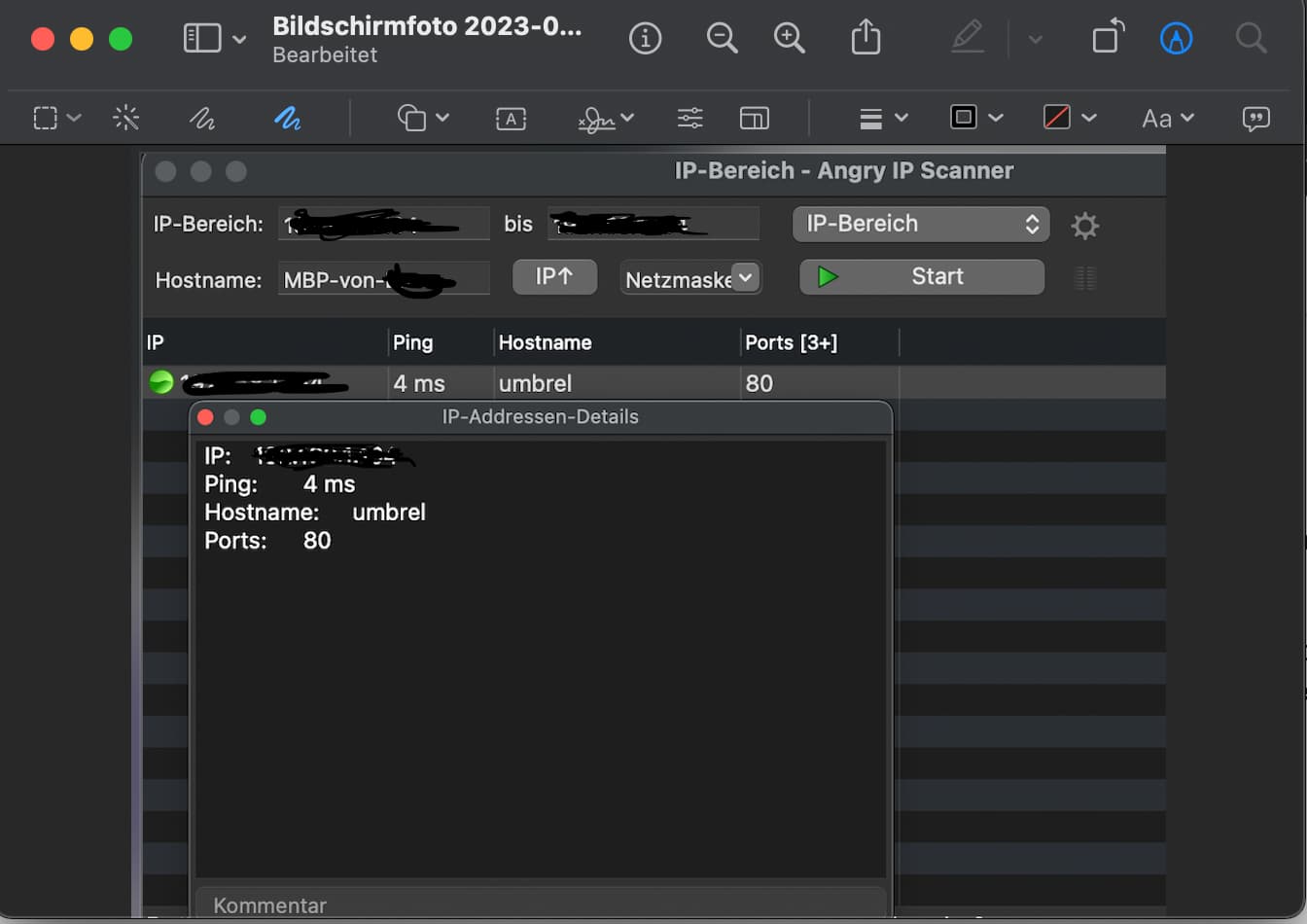Open the shape style line thickness menu
Image resolution: width=1307 pixels, height=924 pixels.
point(883,118)
